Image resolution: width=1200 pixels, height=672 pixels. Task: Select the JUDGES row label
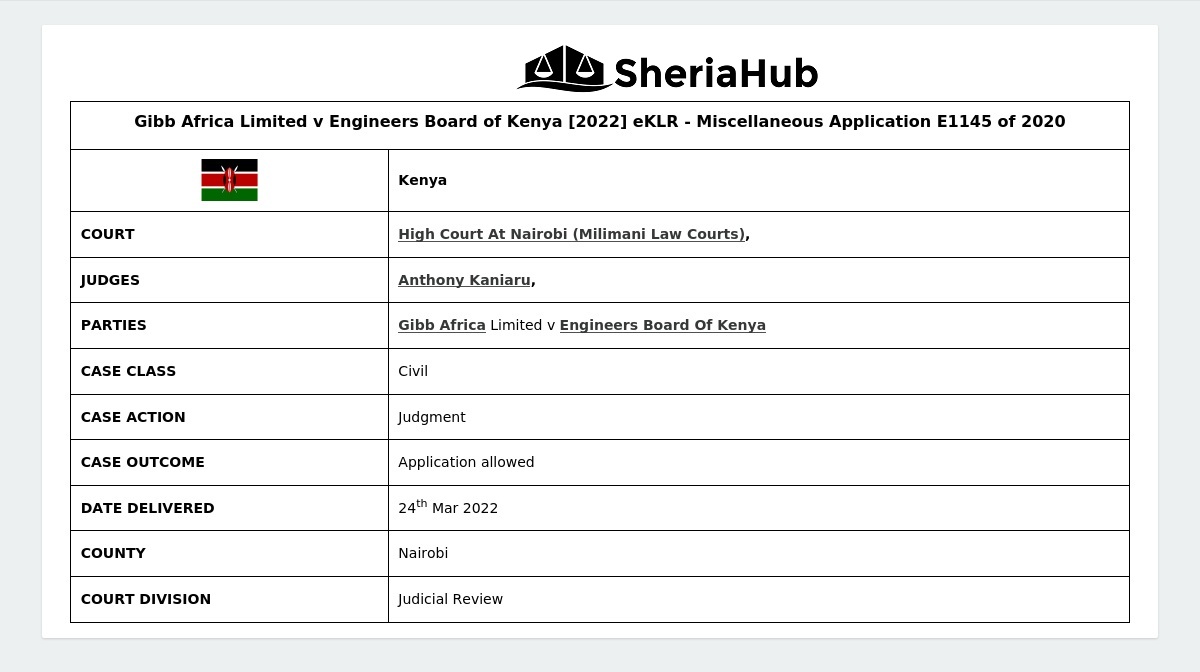(110, 280)
